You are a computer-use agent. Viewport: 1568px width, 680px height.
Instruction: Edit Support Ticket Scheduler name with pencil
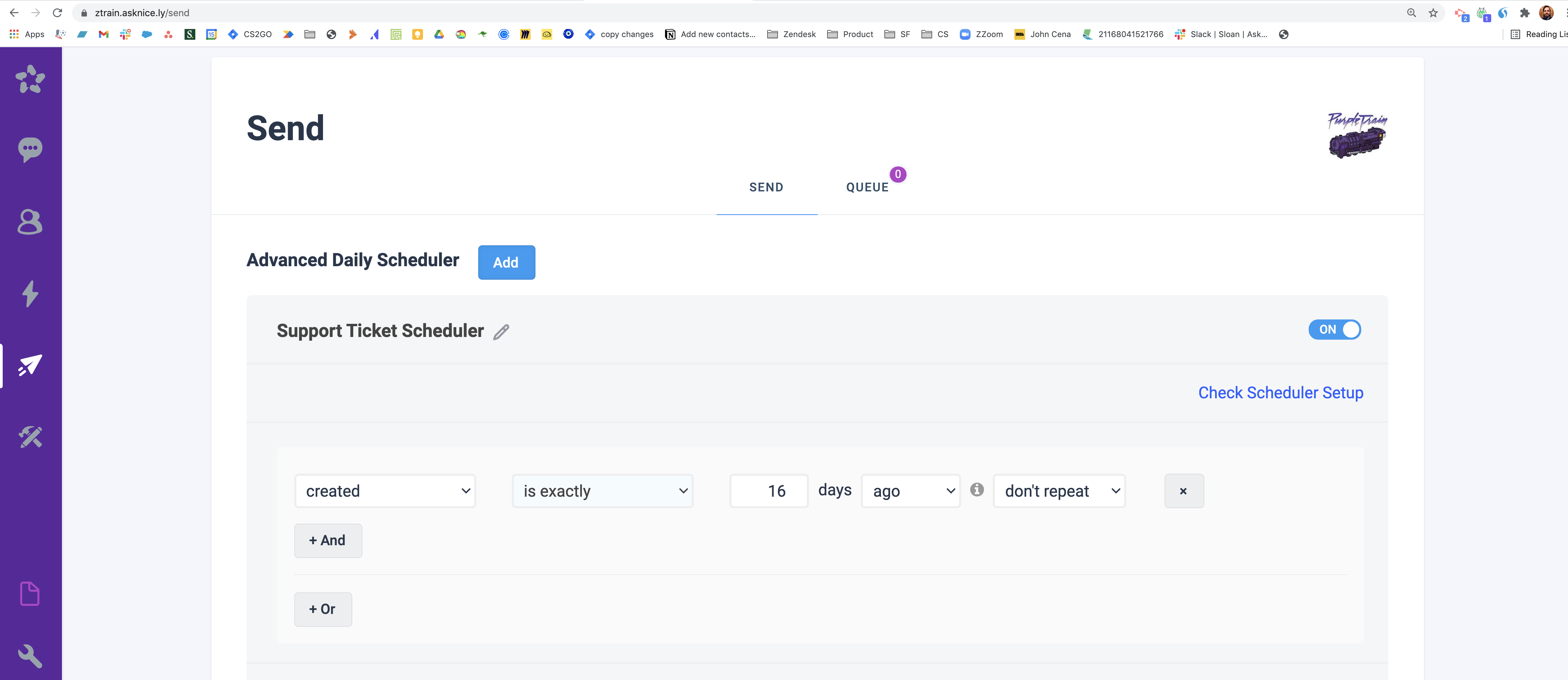click(x=501, y=332)
